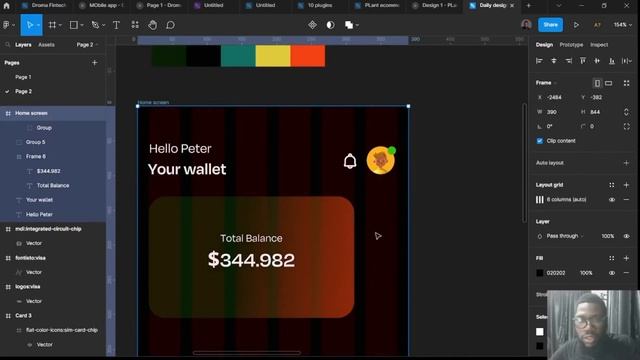Switch to the Inspect tab
The width and height of the screenshot is (640, 360).
[599, 44]
